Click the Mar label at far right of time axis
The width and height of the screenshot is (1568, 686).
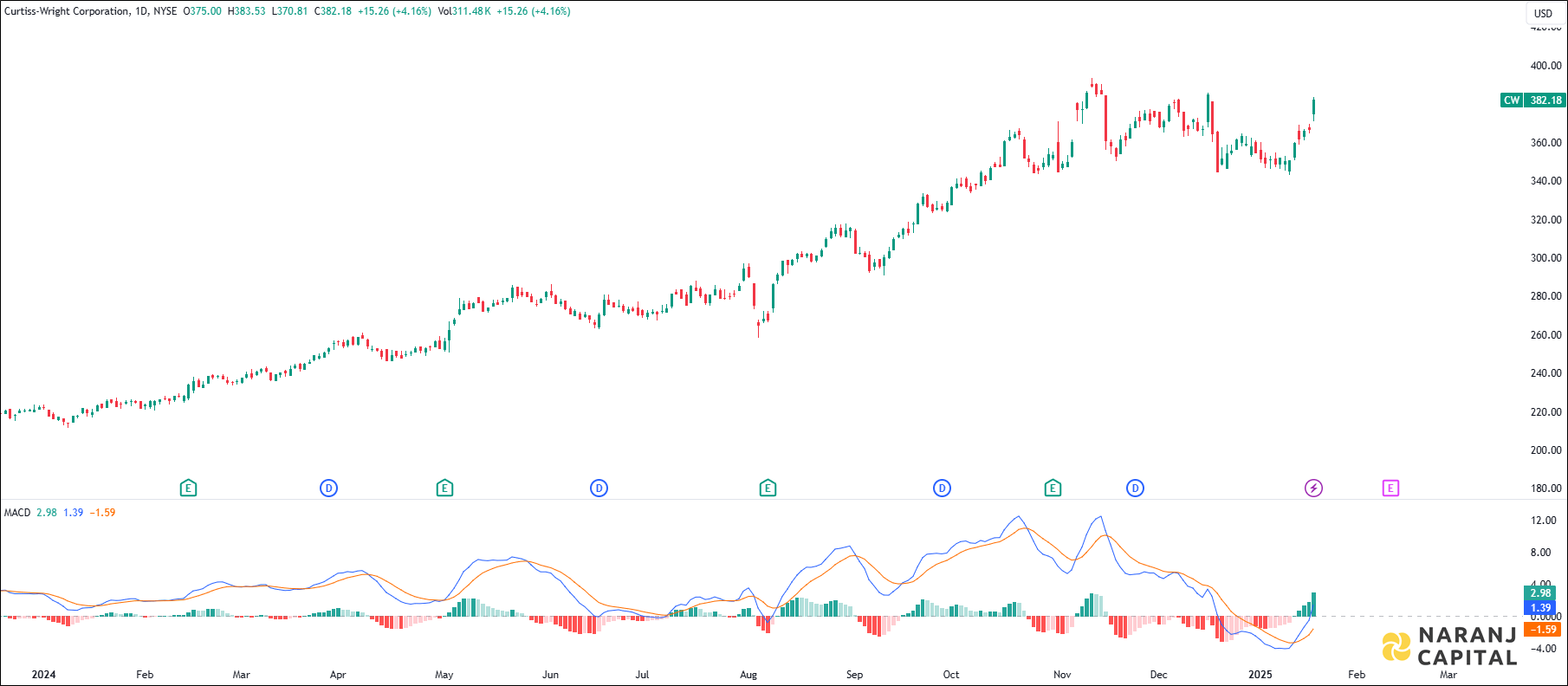[1448, 675]
